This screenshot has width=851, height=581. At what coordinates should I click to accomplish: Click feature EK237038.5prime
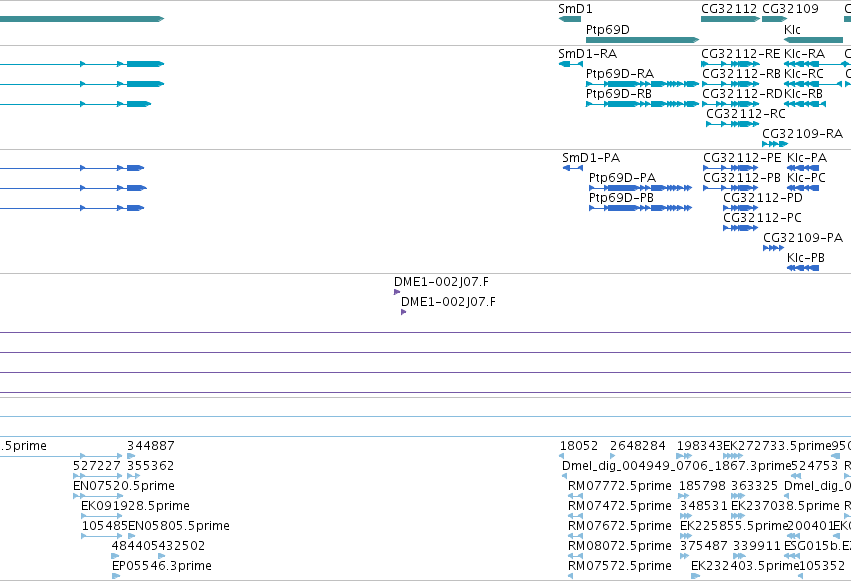click(738, 516)
